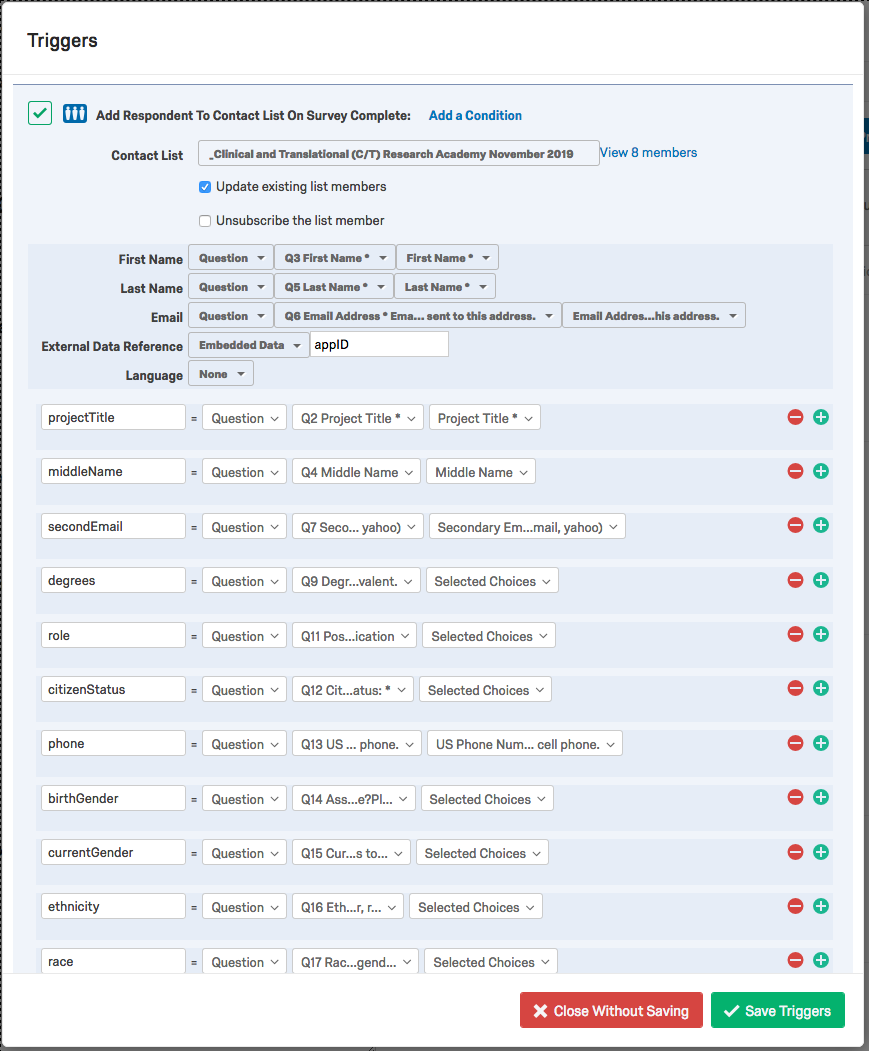Open Q6 Email Address question dropdown

(x=418, y=316)
